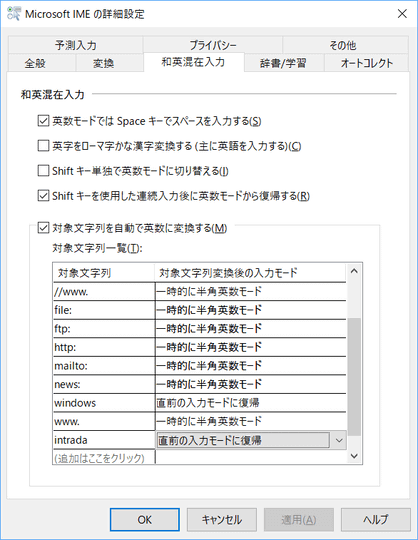Open the オートコレクト tab
418x540 pixels.
[x=366, y=63]
